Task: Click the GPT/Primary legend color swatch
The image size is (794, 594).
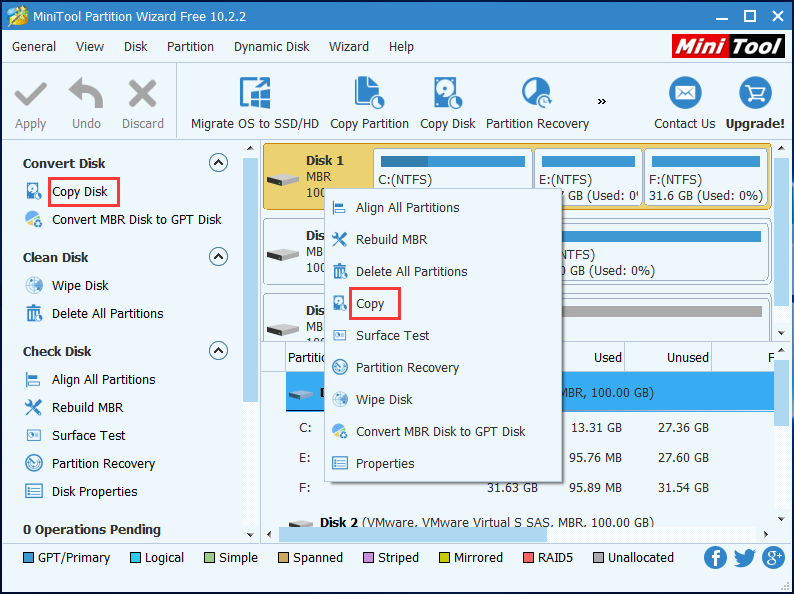Action: [x=28, y=558]
